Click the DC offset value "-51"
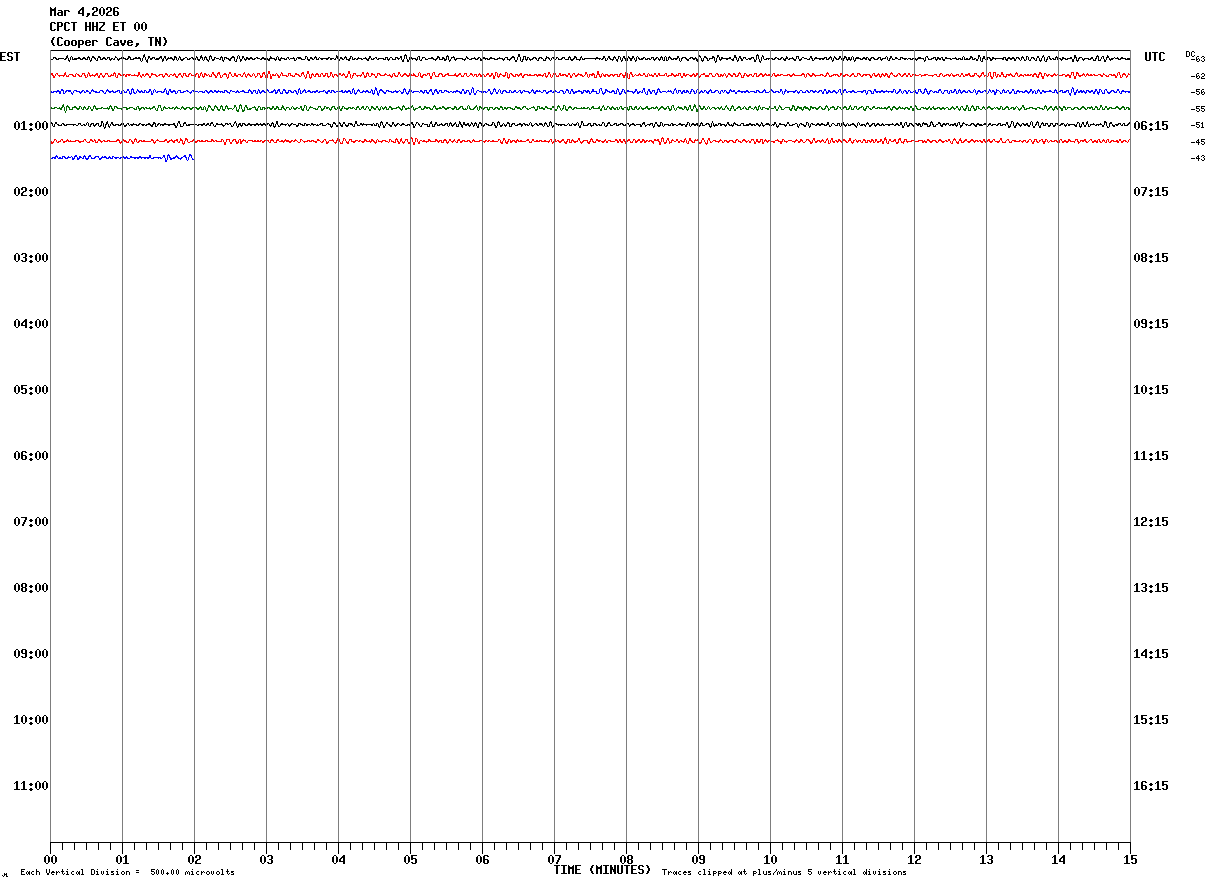The width and height of the screenshot is (1210, 886). coord(1197,125)
